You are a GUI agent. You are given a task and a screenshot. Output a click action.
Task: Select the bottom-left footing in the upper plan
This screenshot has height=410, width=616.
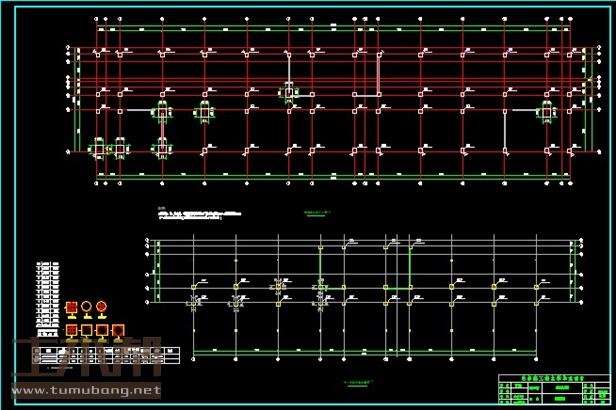(99, 150)
